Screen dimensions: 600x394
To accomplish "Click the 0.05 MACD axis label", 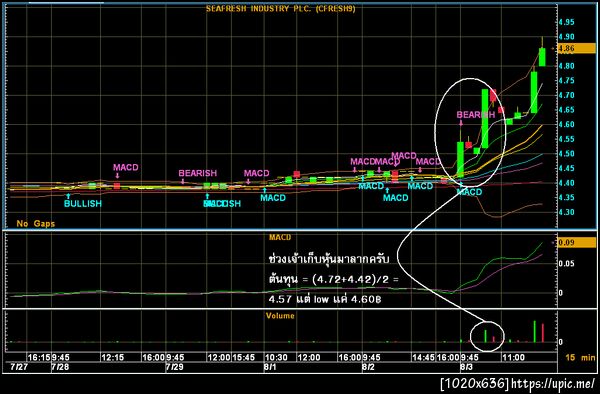I will [x=566, y=264].
